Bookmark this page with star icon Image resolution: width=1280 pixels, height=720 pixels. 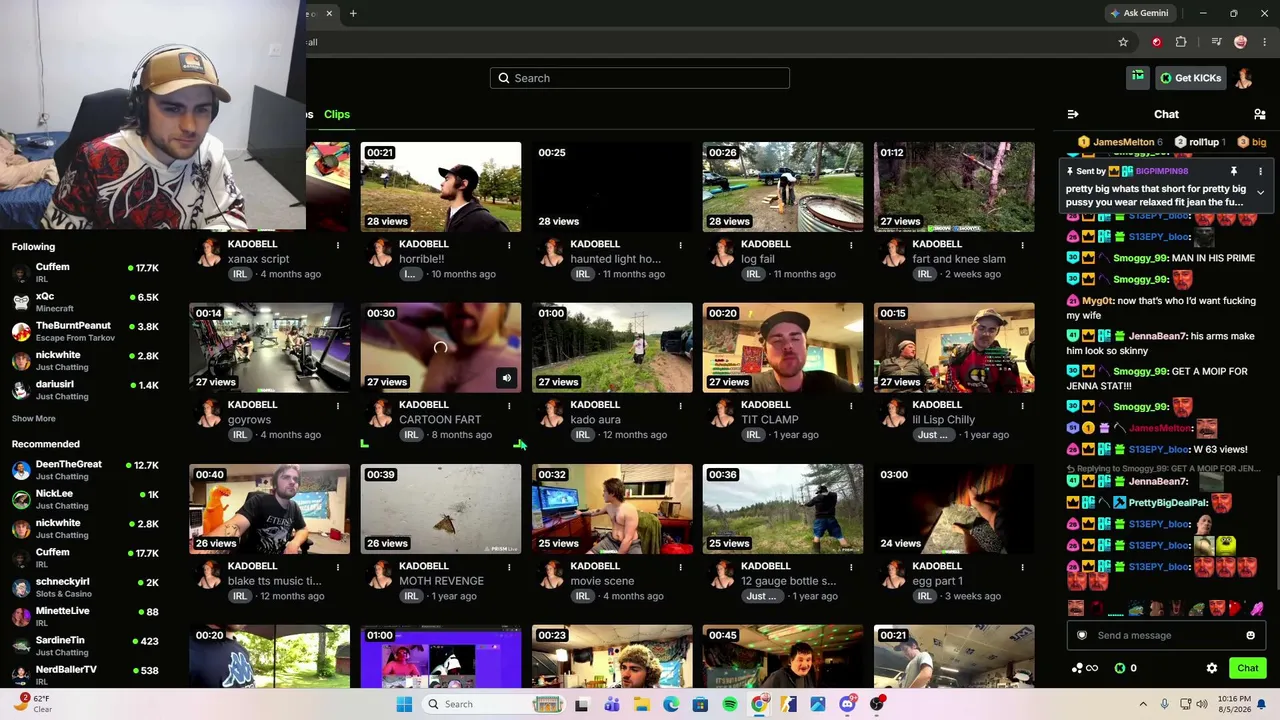click(1123, 42)
